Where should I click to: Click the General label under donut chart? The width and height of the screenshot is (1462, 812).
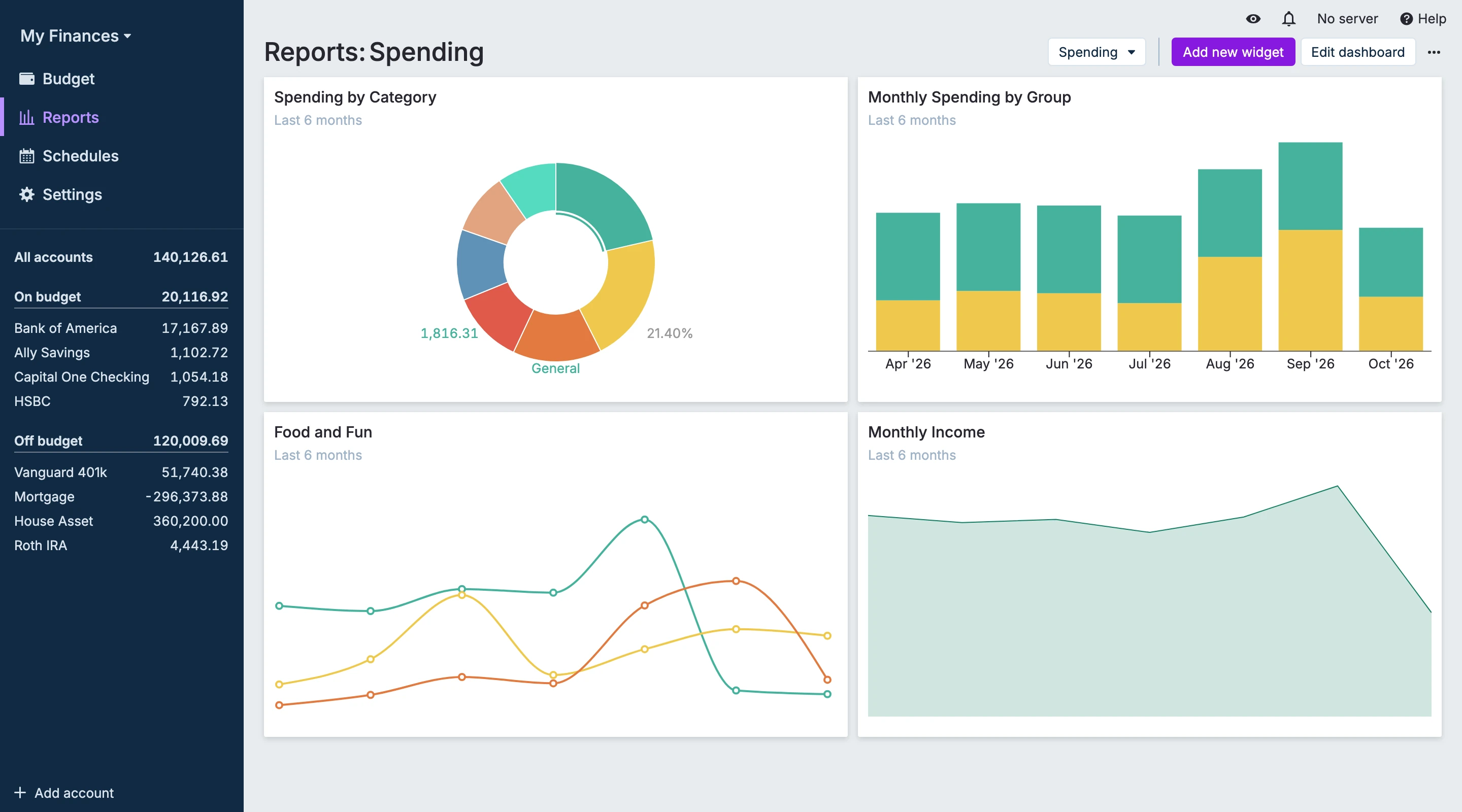[555, 368]
